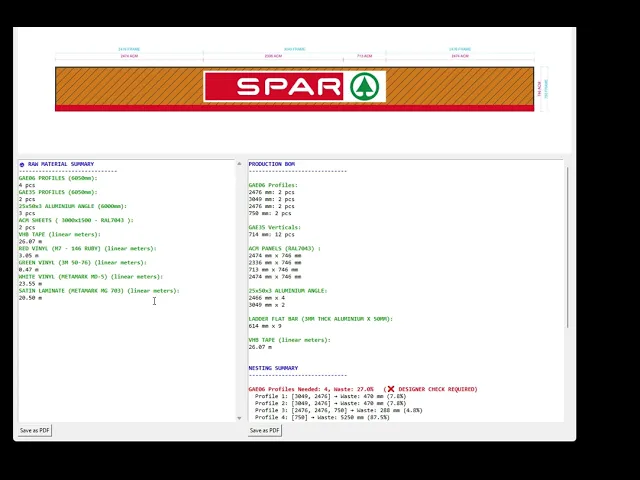Click the 'GAE35 Verticals:' label
640x480 pixels.
point(275,227)
